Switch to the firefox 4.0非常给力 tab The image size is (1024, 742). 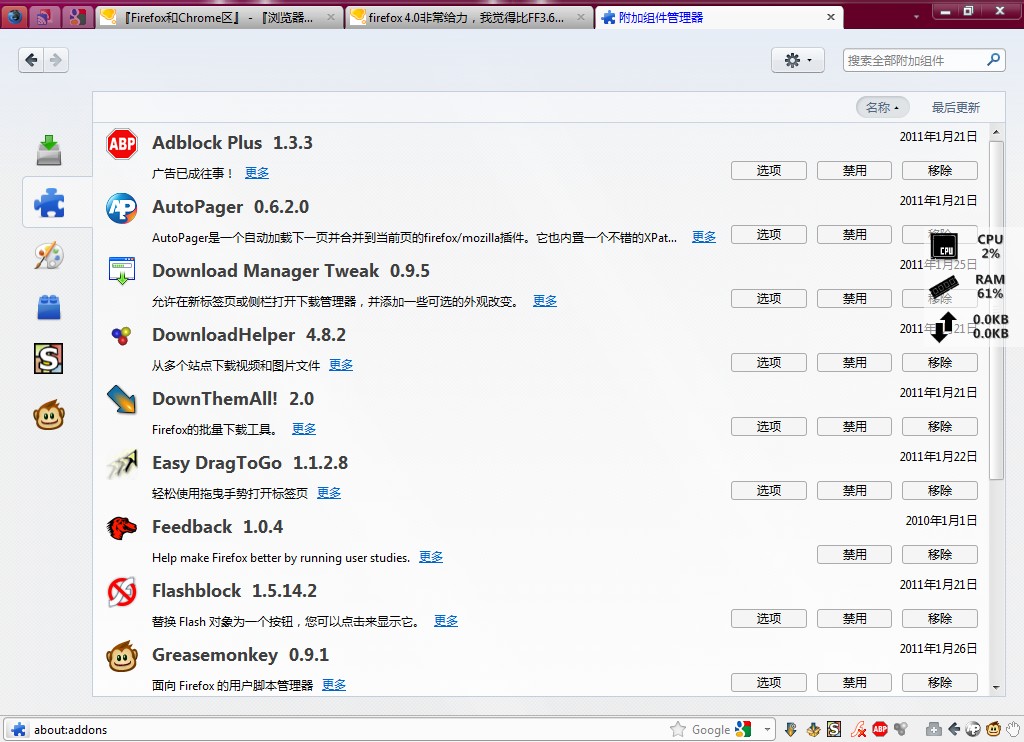click(x=470, y=18)
